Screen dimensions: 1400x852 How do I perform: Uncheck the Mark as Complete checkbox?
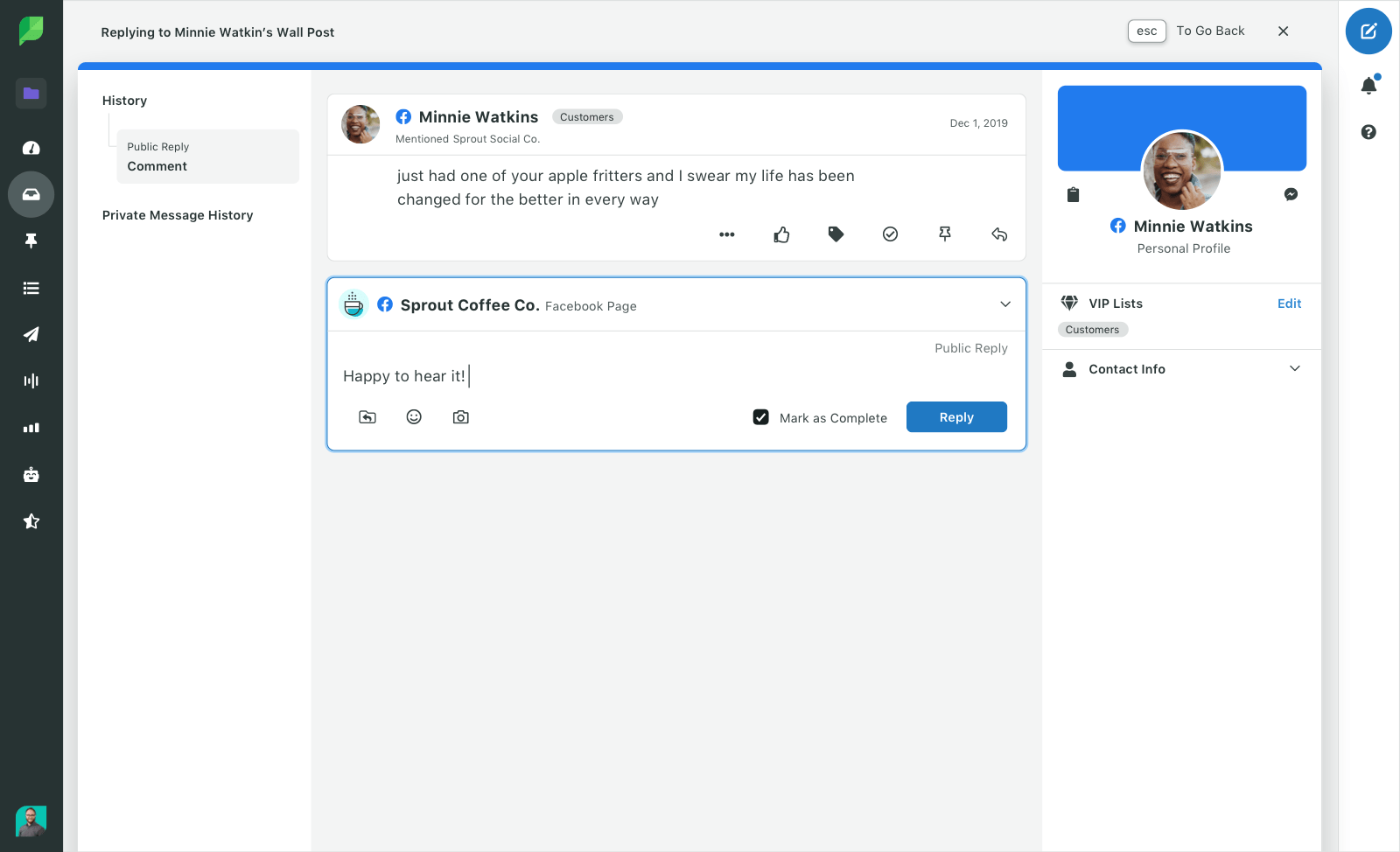coord(761,417)
